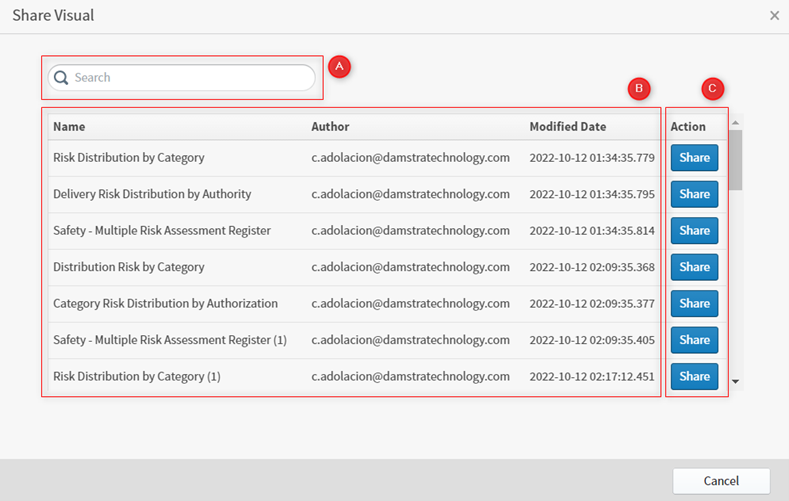The image size is (789, 501).
Task: Click the Action column header
Action: click(x=688, y=127)
